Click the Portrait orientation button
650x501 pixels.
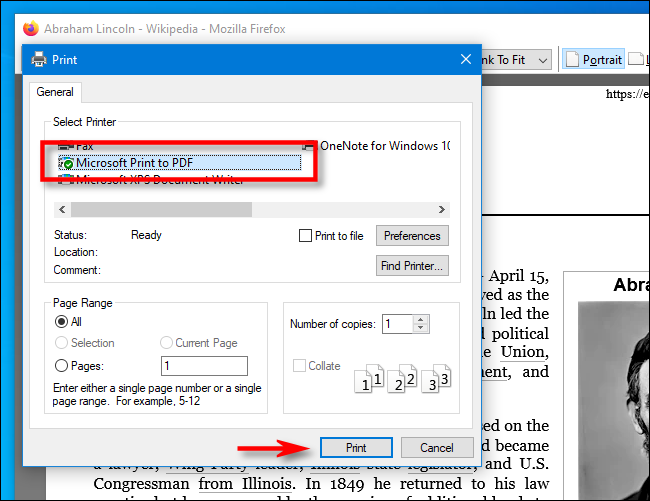click(x=593, y=60)
